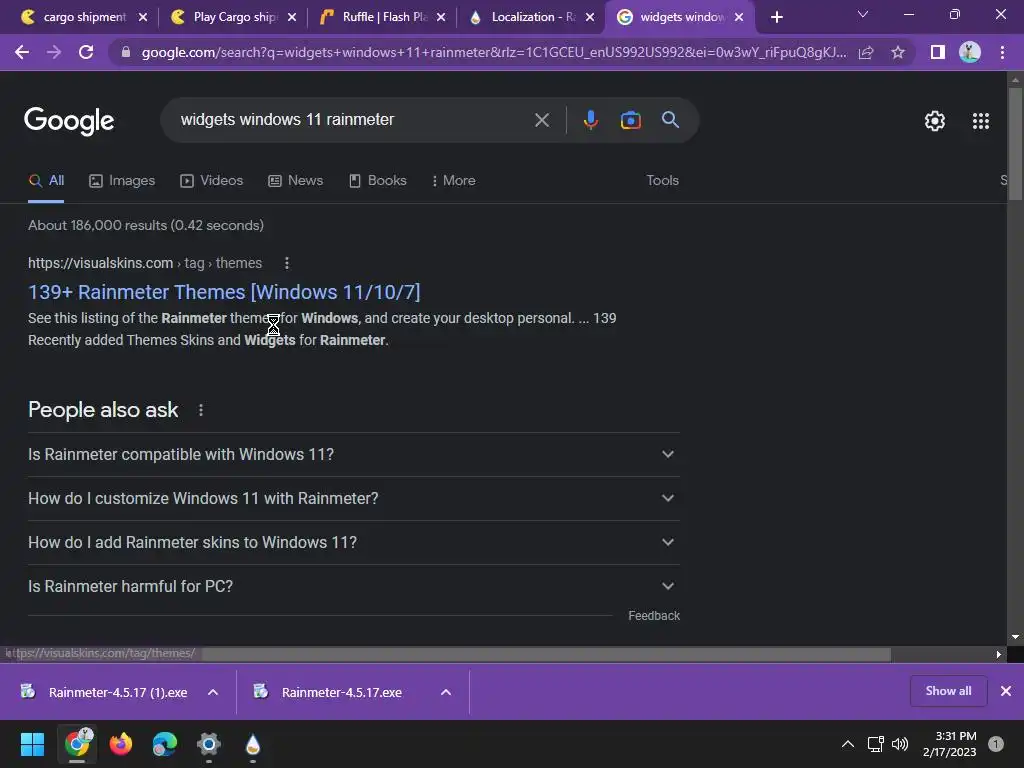Open the More search filters menu
This screenshot has width=1024, height=768.
(x=453, y=181)
